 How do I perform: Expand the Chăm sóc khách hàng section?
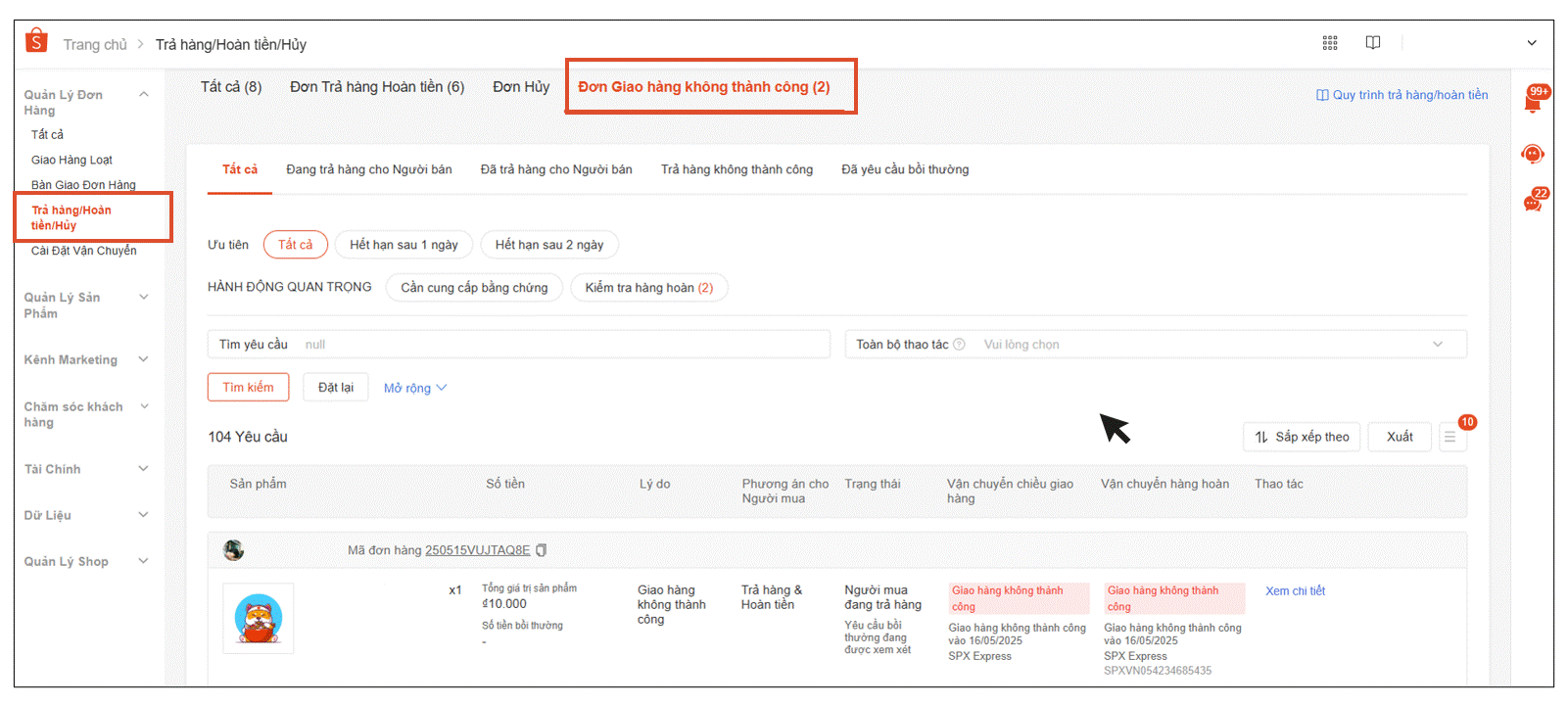point(144,406)
